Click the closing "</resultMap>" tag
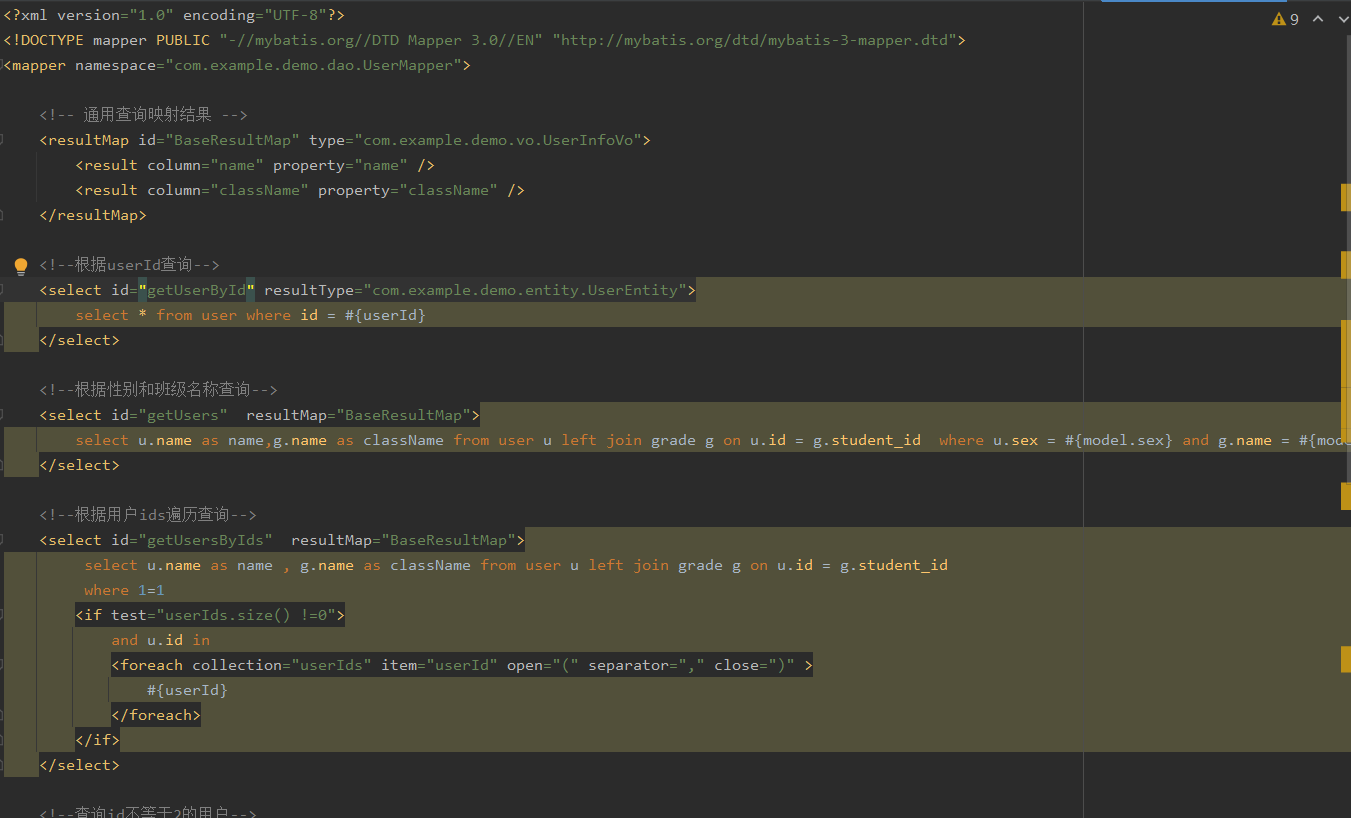The width and height of the screenshot is (1351, 818). 93,215
